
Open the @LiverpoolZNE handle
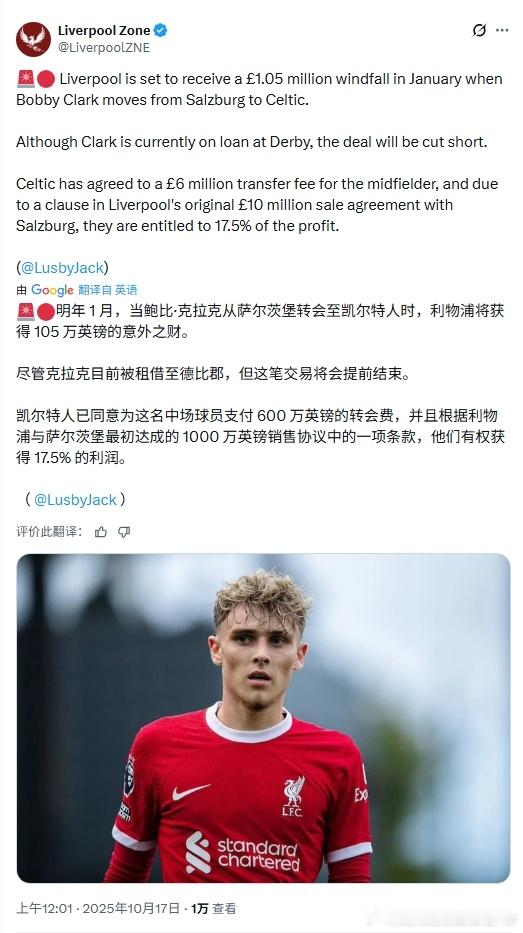tap(104, 48)
